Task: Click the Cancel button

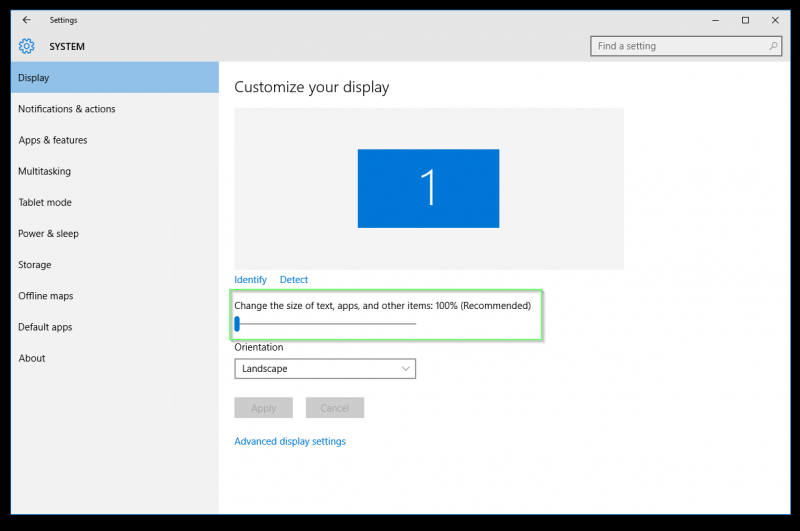Action: tap(335, 408)
